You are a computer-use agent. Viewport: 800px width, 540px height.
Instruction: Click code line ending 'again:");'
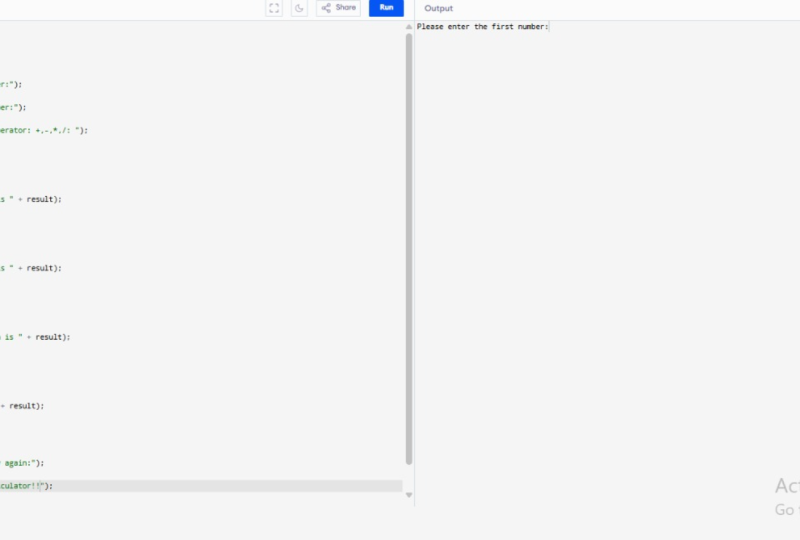(22, 463)
